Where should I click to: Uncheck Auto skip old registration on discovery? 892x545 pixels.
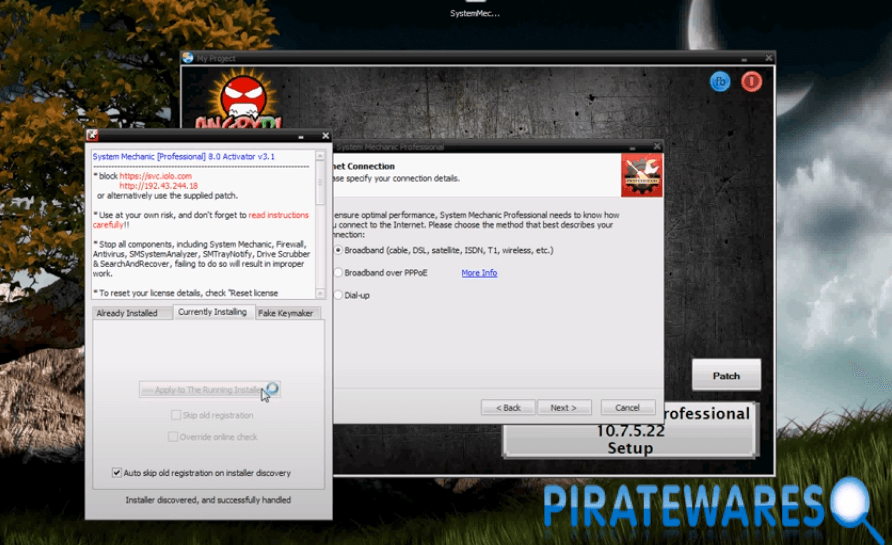pyautogui.click(x=117, y=473)
